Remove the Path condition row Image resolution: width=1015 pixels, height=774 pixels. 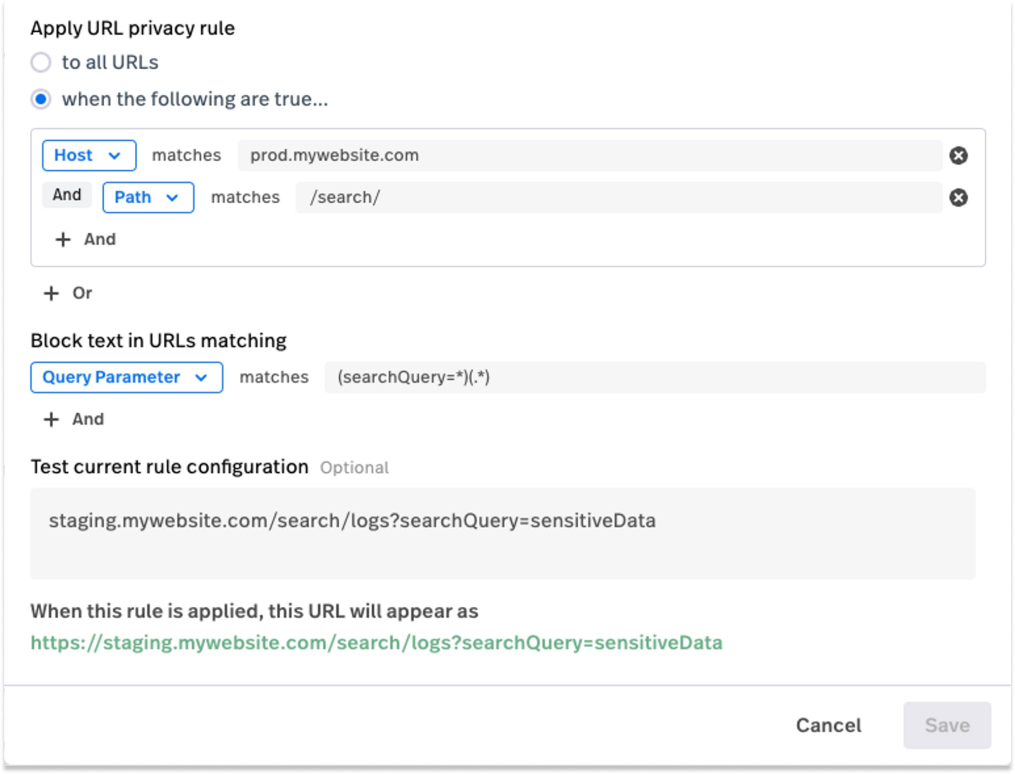[x=959, y=197]
